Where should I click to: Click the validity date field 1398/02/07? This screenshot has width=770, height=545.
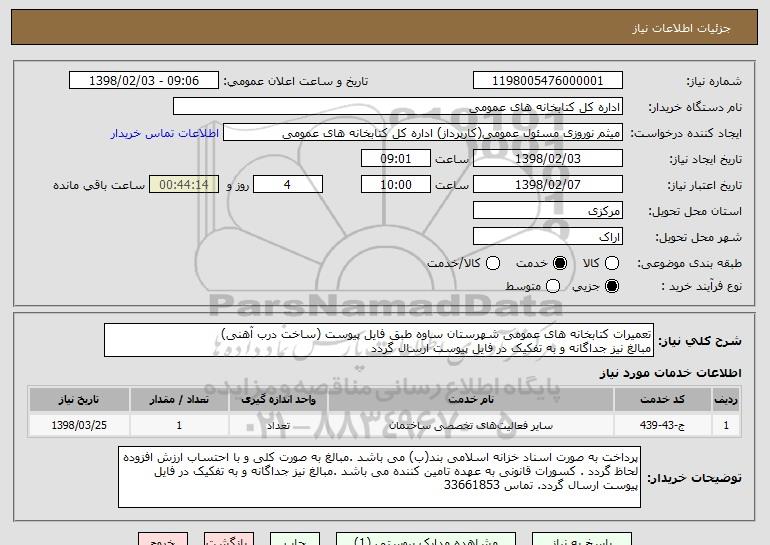(548, 185)
